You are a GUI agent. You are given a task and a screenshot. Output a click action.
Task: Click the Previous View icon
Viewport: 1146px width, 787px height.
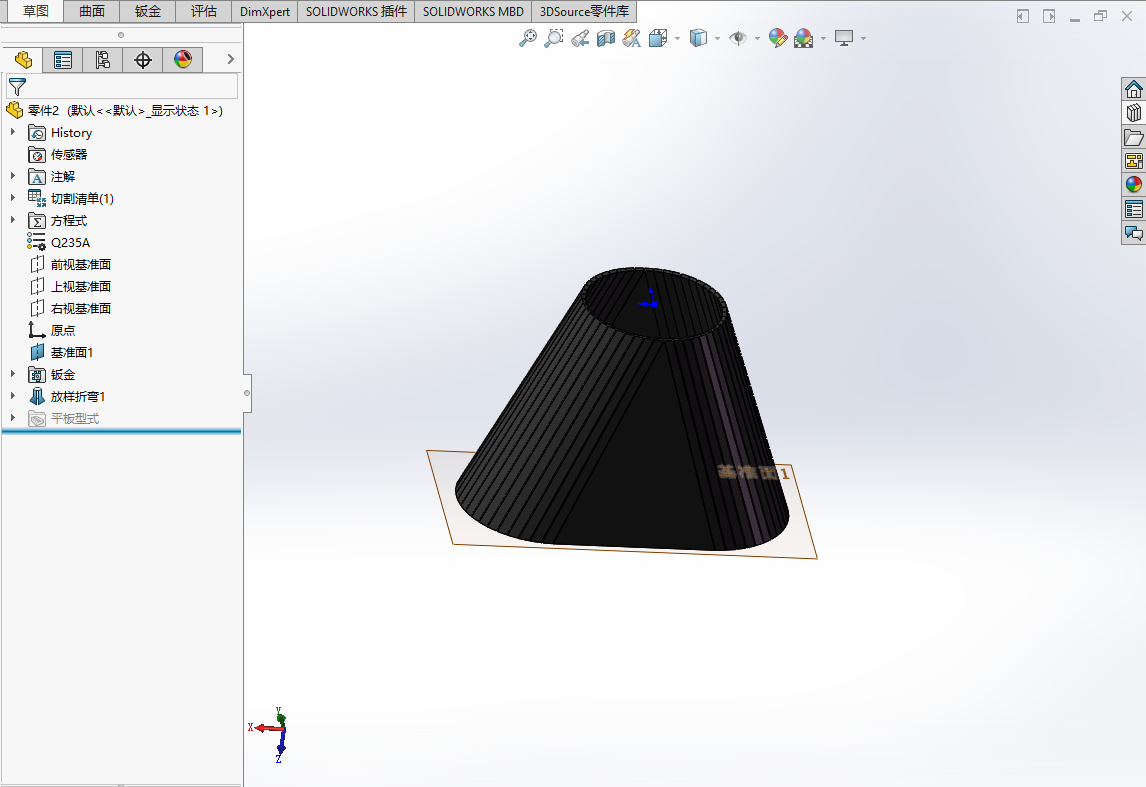point(580,38)
